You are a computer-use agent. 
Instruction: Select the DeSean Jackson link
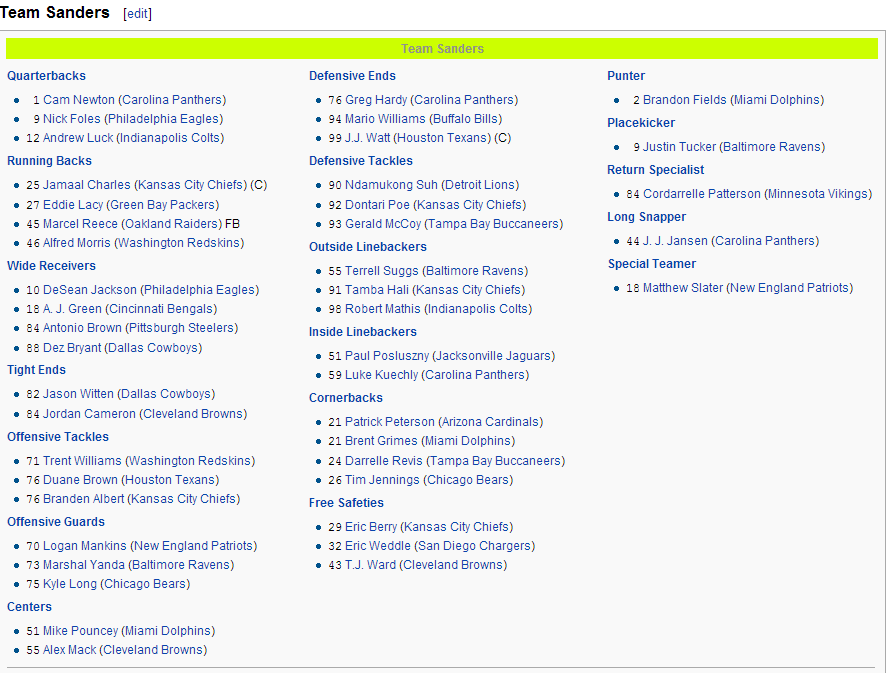[90, 290]
